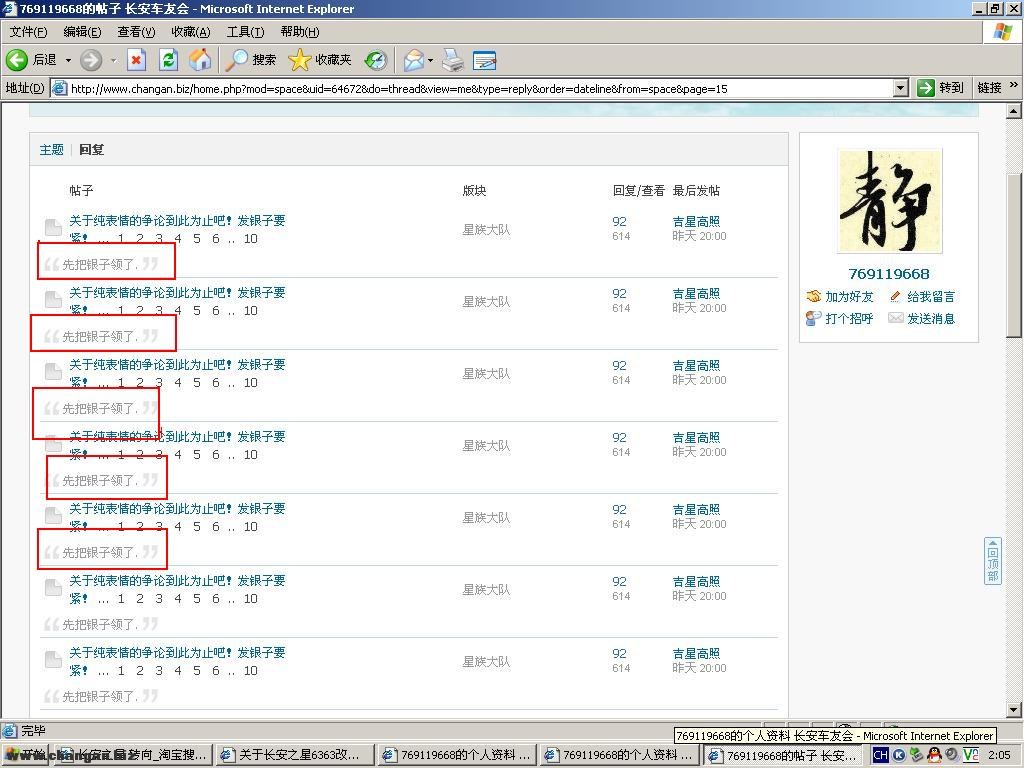Screen dimensions: 1024x768
Task: Expand the address bar URL dropdown
Action: point(900,88)
